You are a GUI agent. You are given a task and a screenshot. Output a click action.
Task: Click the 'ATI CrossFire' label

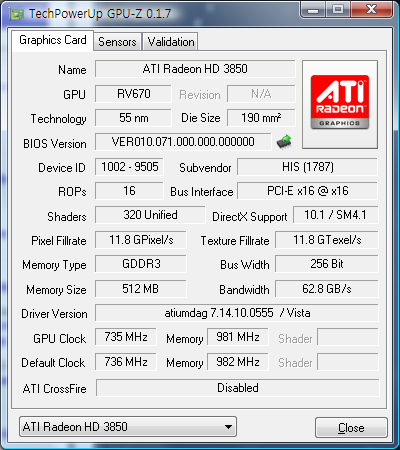pos(55,389)
